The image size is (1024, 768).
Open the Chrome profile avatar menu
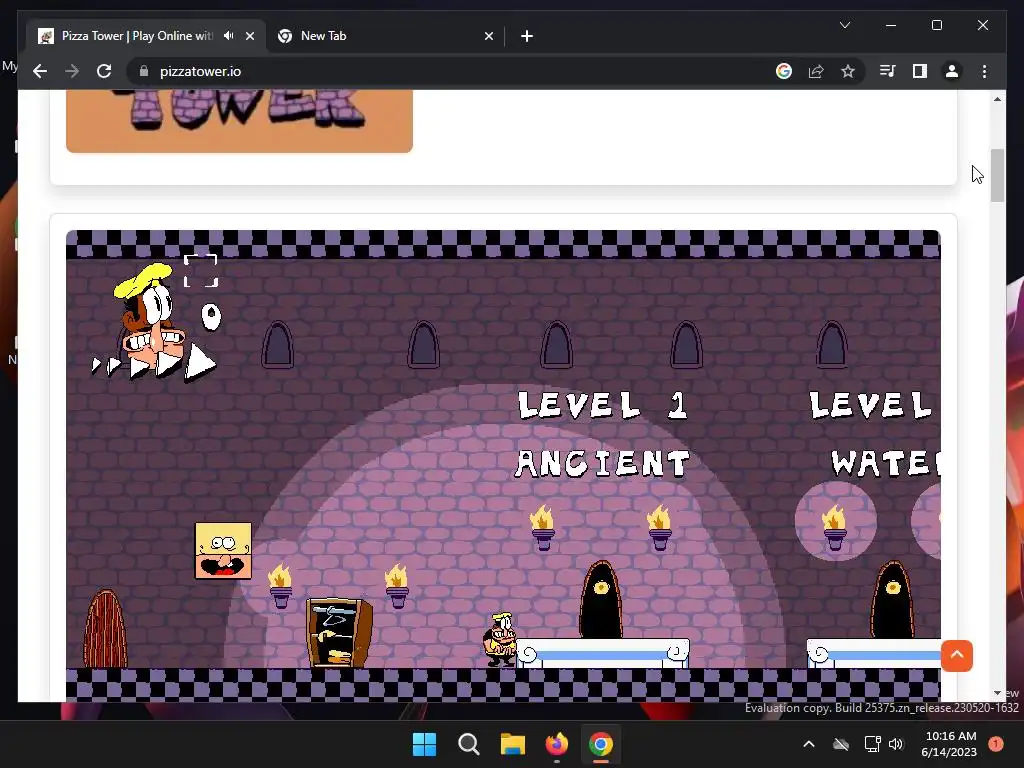952,71
